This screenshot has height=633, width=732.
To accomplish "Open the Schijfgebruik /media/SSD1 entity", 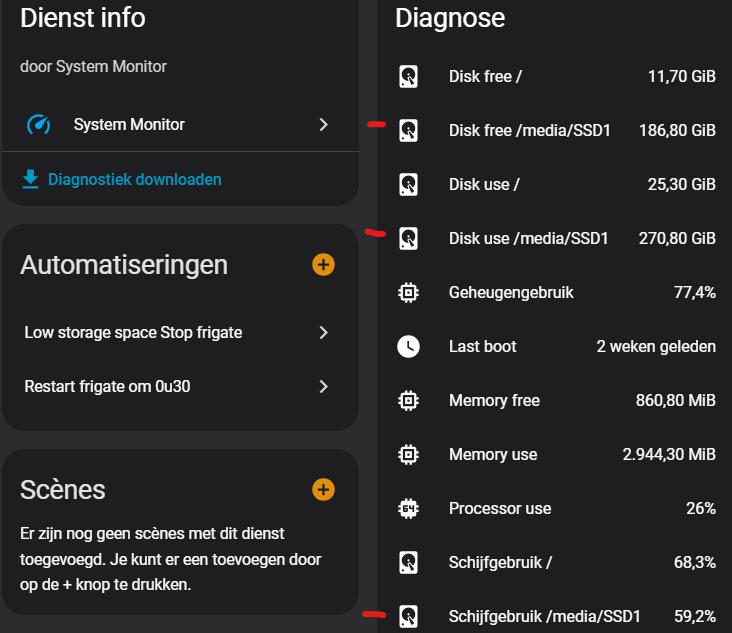I will [x=544, y=616].
